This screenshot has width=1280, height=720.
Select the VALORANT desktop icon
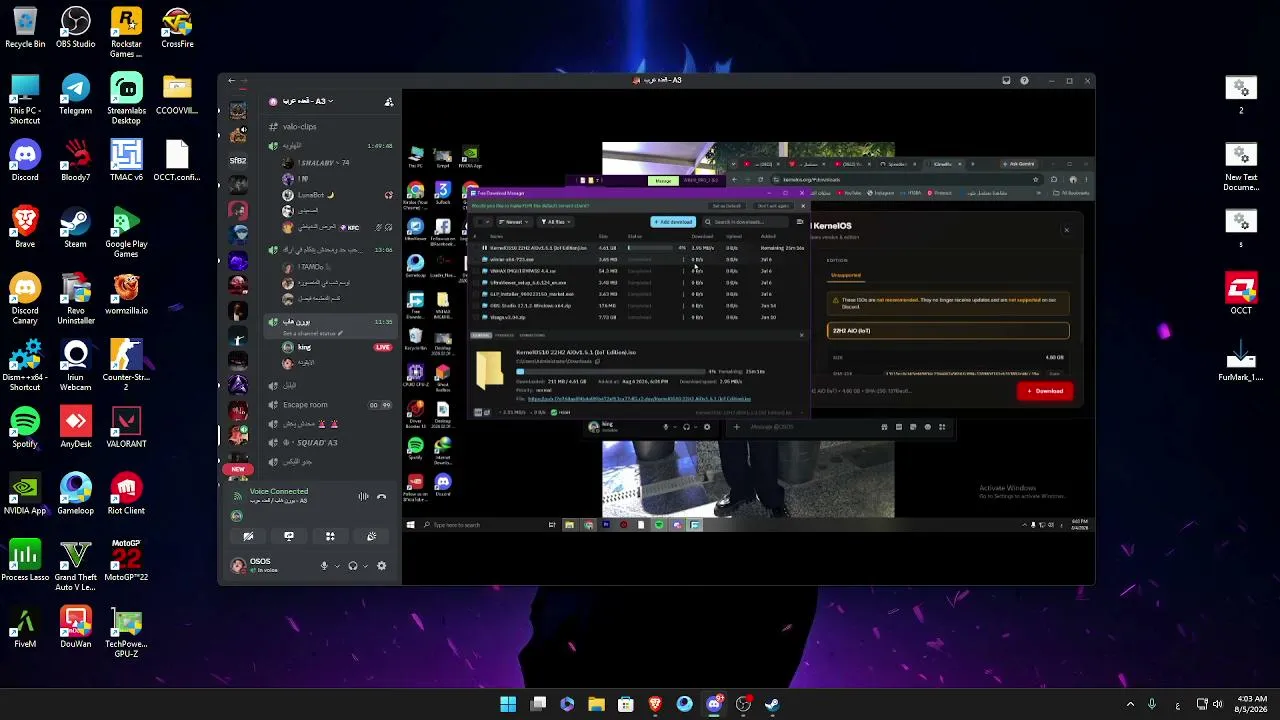pos(126,428)
